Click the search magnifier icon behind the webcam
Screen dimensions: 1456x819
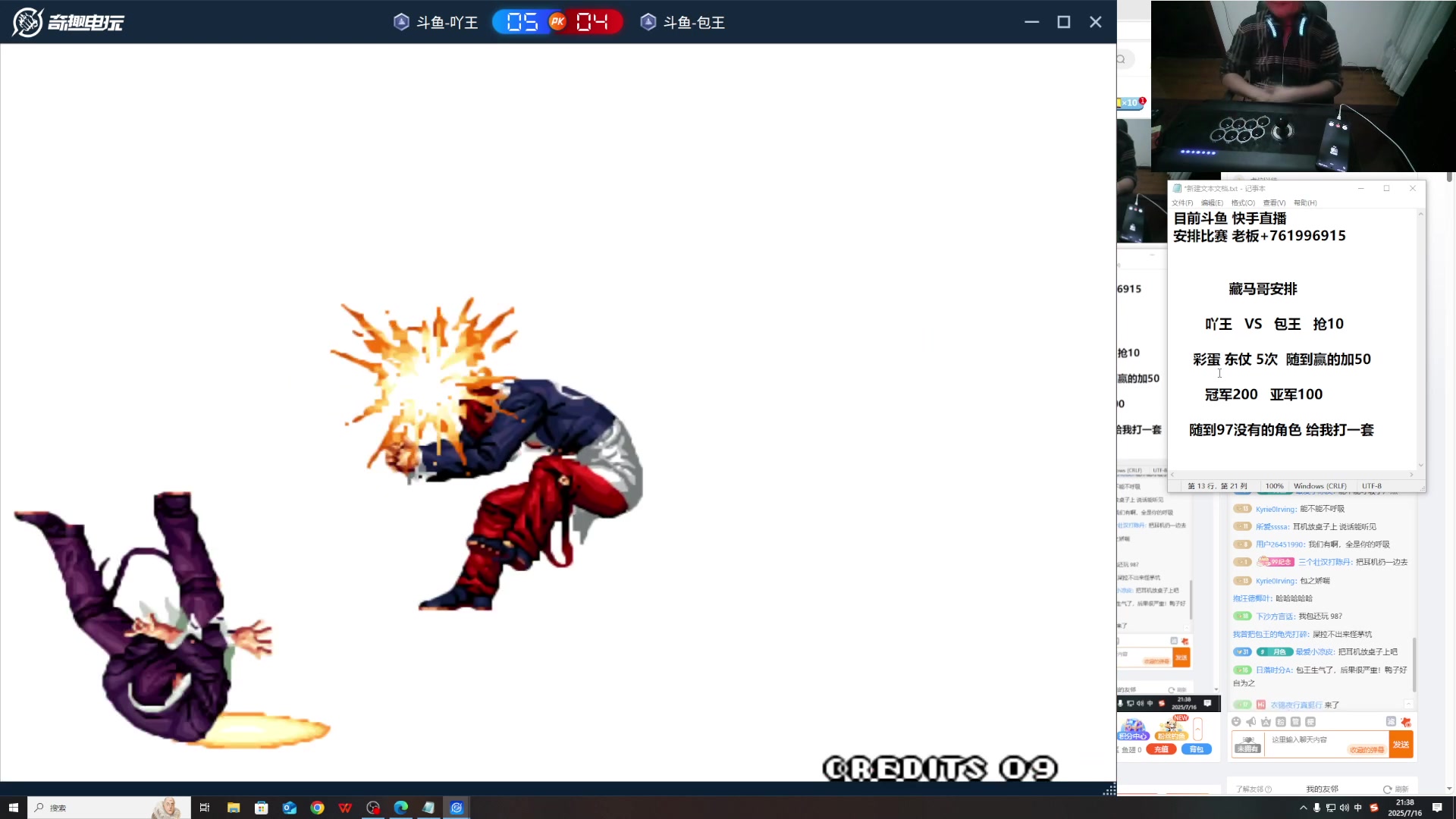pyautogui.click(x=1121, y=59)
